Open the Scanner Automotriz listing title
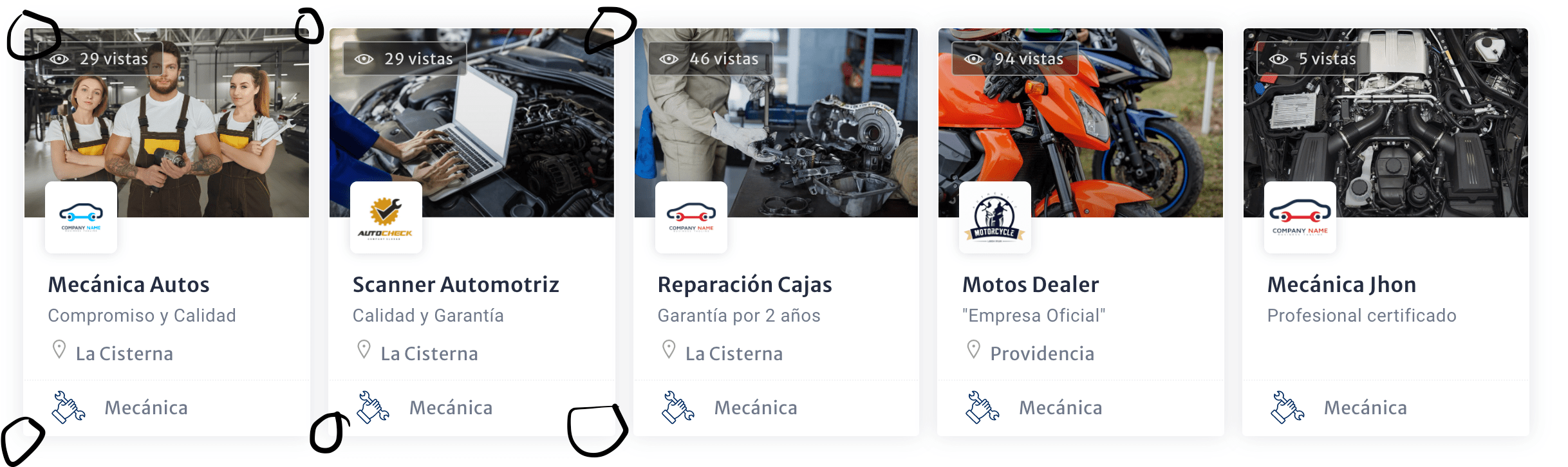 (x=456, y=284)
